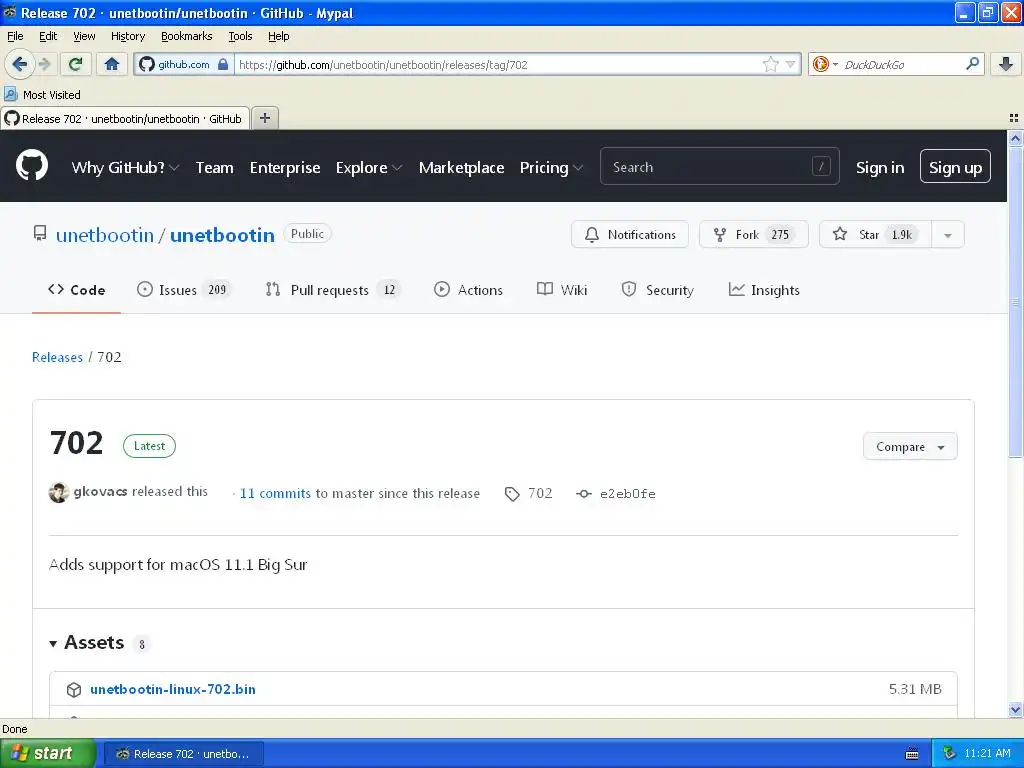Screen dimensions: 1024x768
Task: Open the Star lists dropdown arrow
Action: [x=948, y=235]
